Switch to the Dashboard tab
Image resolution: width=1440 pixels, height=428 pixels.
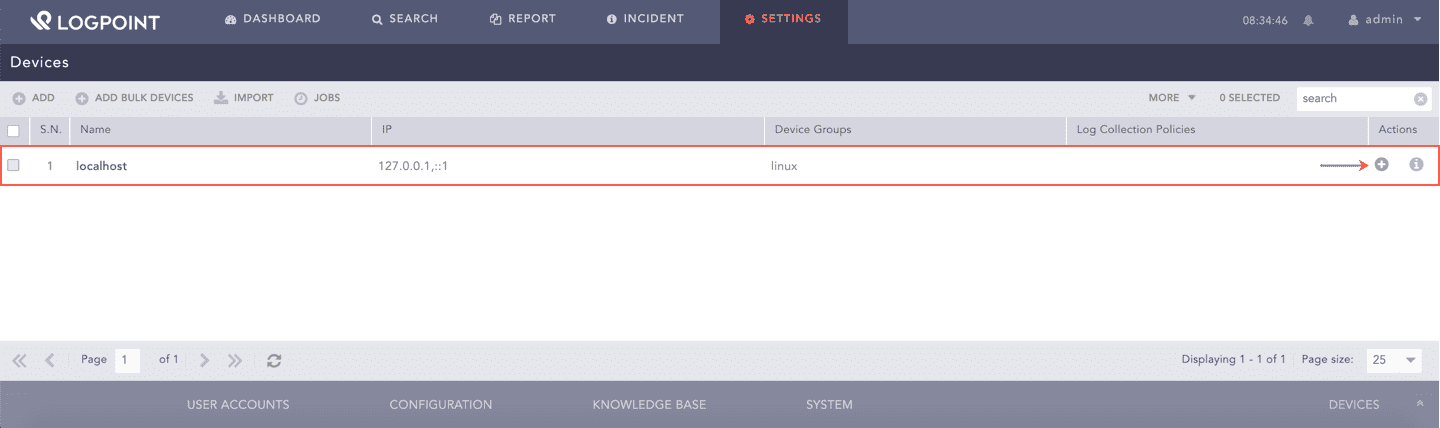(273, 19)
